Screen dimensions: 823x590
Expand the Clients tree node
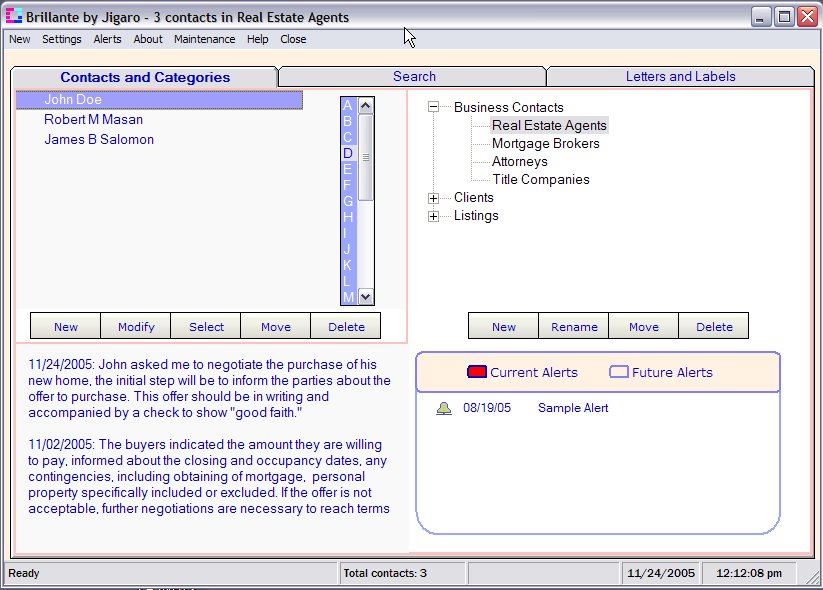click(x=433, y=198)
